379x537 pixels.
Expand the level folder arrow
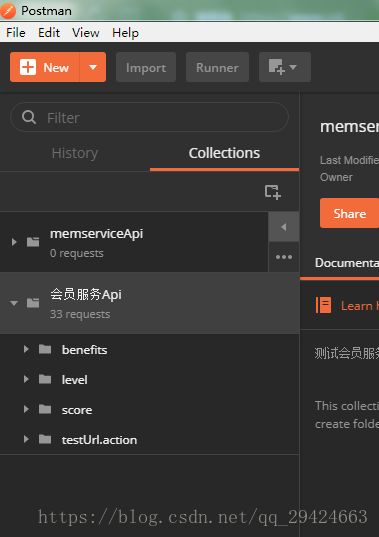pos(26,379)
